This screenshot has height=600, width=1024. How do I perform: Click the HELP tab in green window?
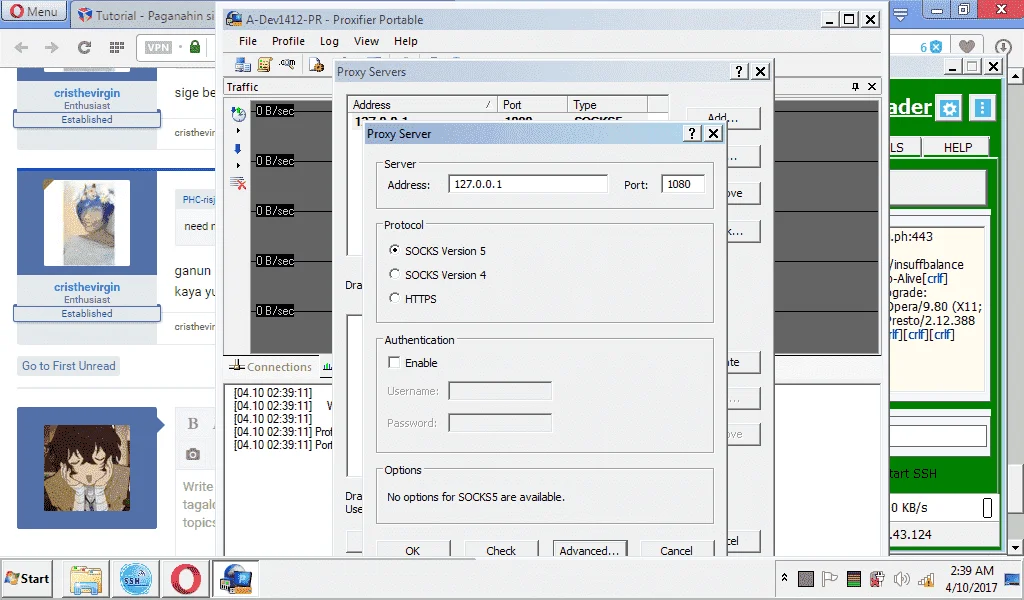(x=957, y=148)
